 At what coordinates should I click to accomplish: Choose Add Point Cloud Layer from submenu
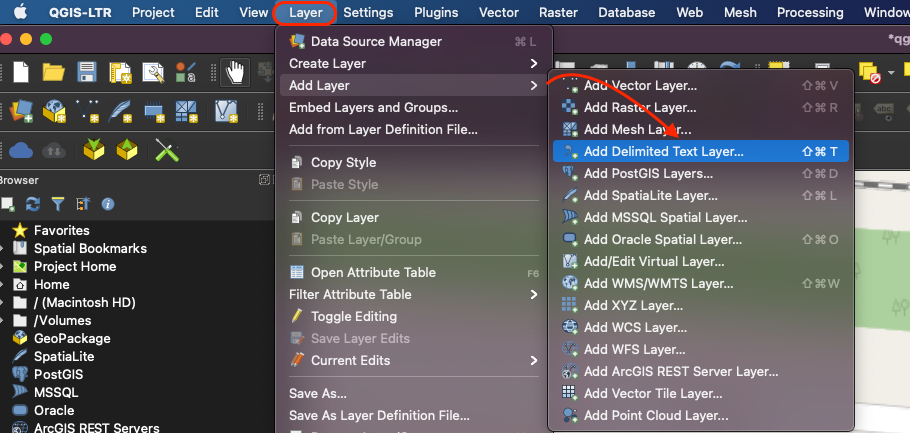[700, 416]
